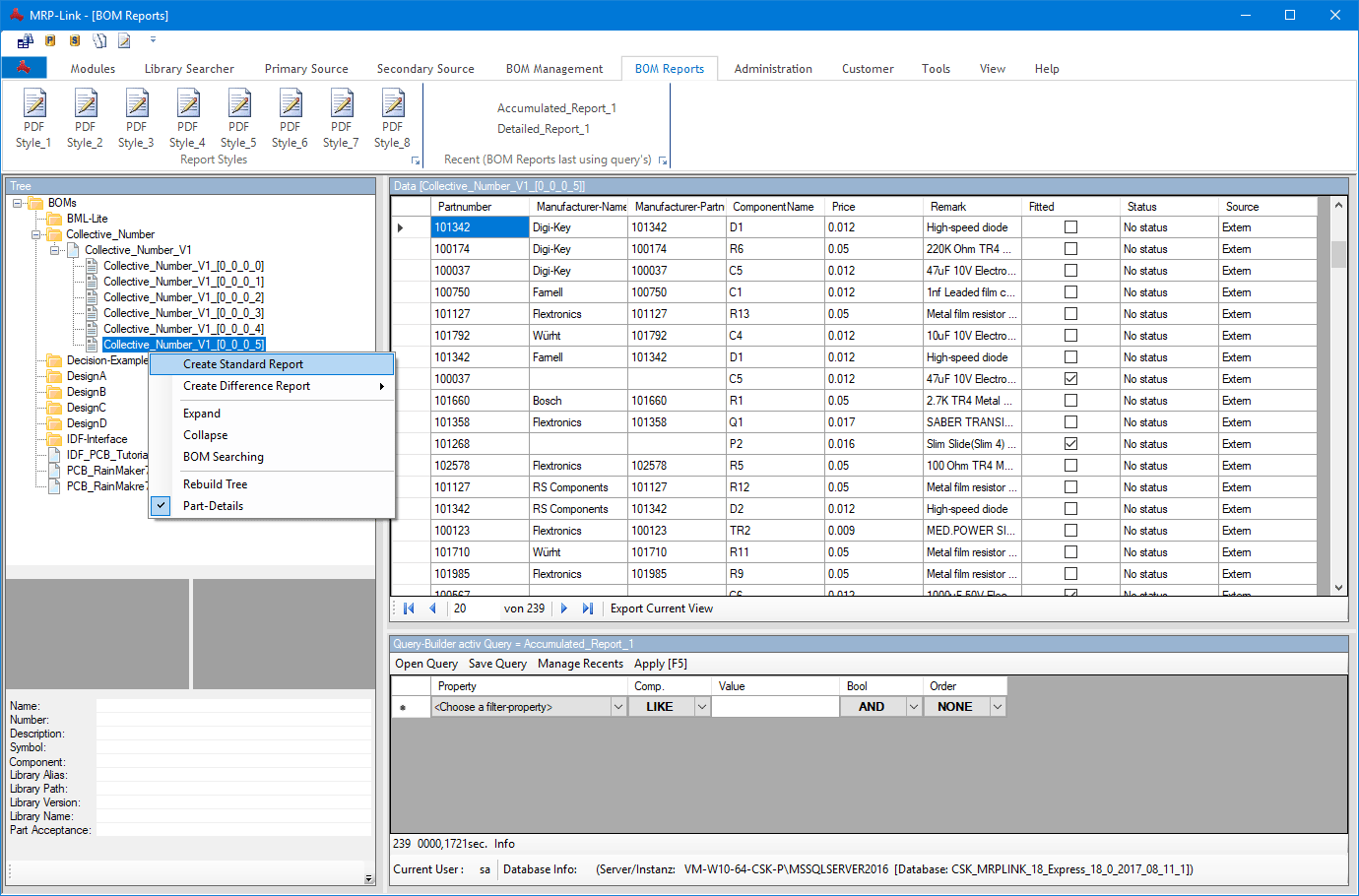Toggle Fitted checkbox for part 100750 row
The width and height of the screenshot is (1359, 896).
(x=1070, y=292)
